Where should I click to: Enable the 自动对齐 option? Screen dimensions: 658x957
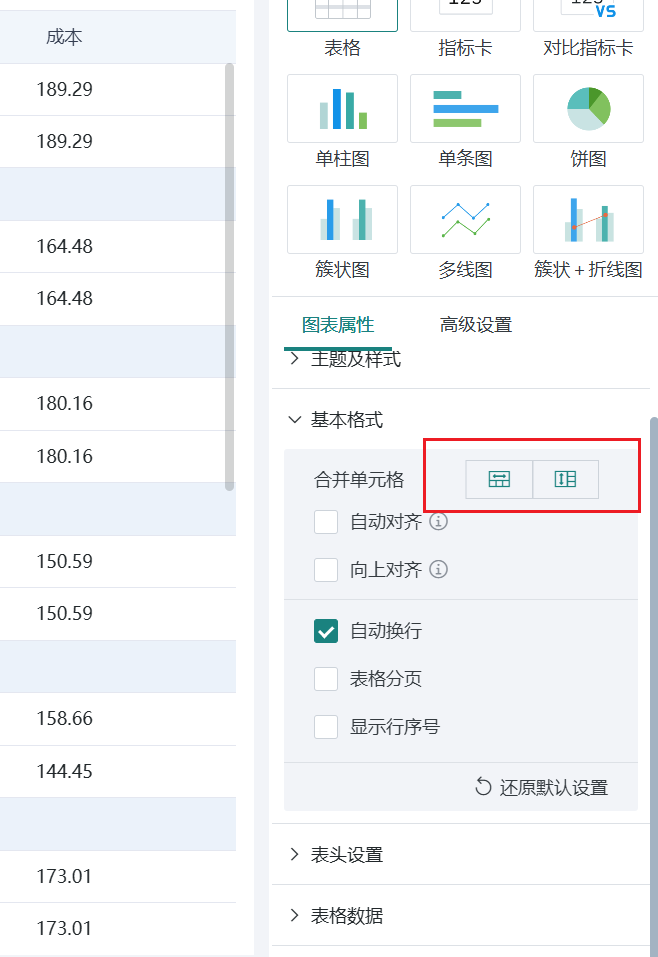tap(326, 522)
